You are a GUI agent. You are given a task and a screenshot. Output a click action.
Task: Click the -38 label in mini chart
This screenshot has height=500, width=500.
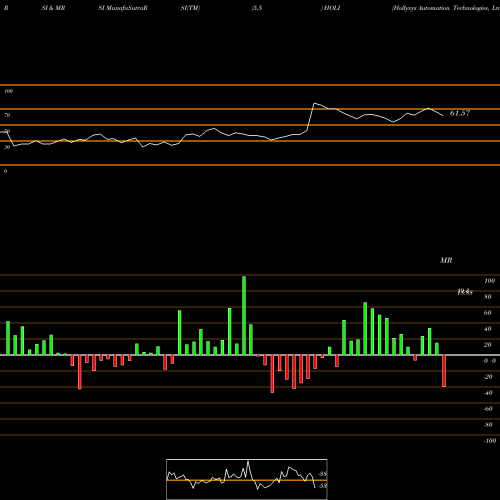click(323, 474)
